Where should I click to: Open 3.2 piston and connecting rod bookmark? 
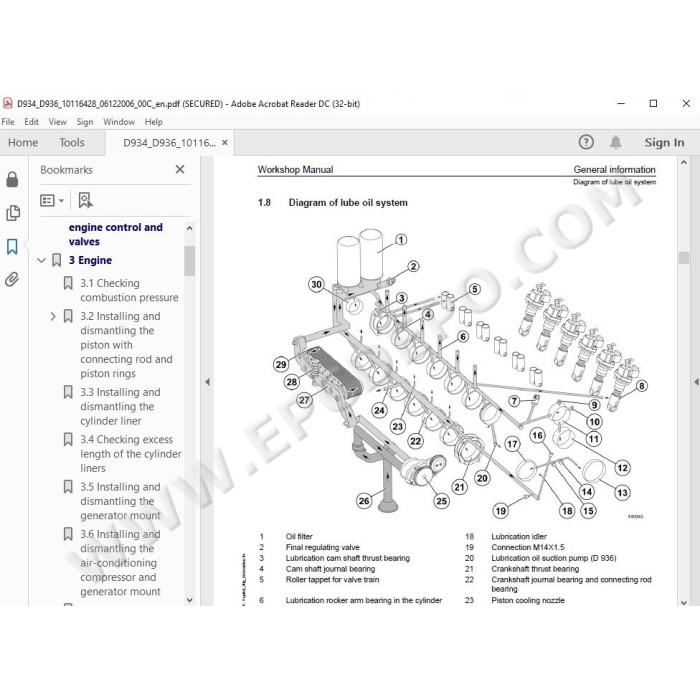(126, 345)
